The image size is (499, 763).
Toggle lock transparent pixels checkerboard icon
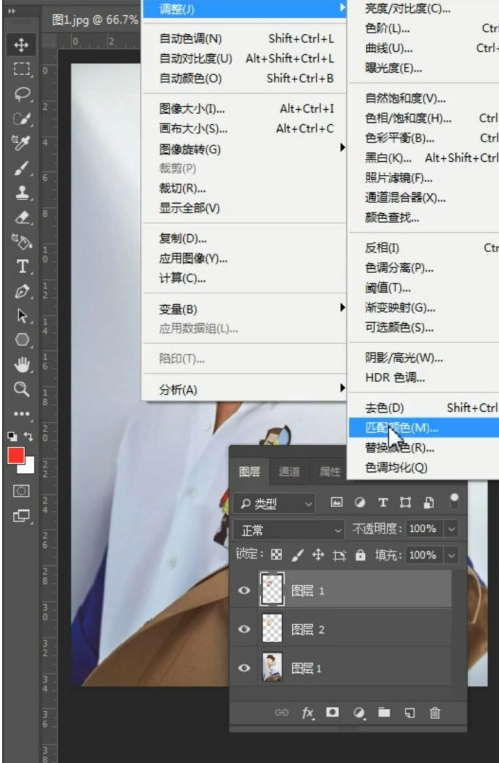pyautogui.click(x=277, y=555)
